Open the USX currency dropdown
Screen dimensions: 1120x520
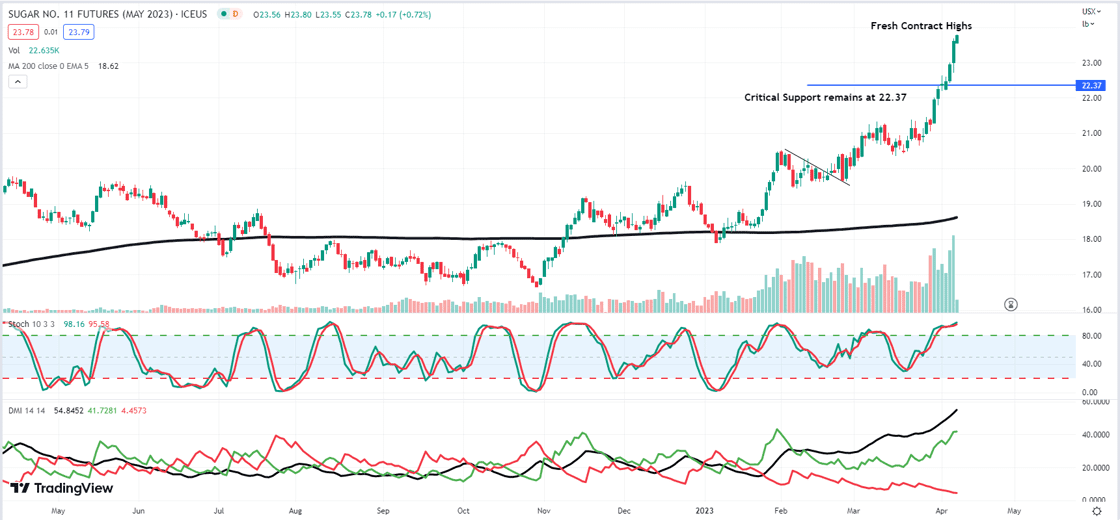coord(1091,11)
